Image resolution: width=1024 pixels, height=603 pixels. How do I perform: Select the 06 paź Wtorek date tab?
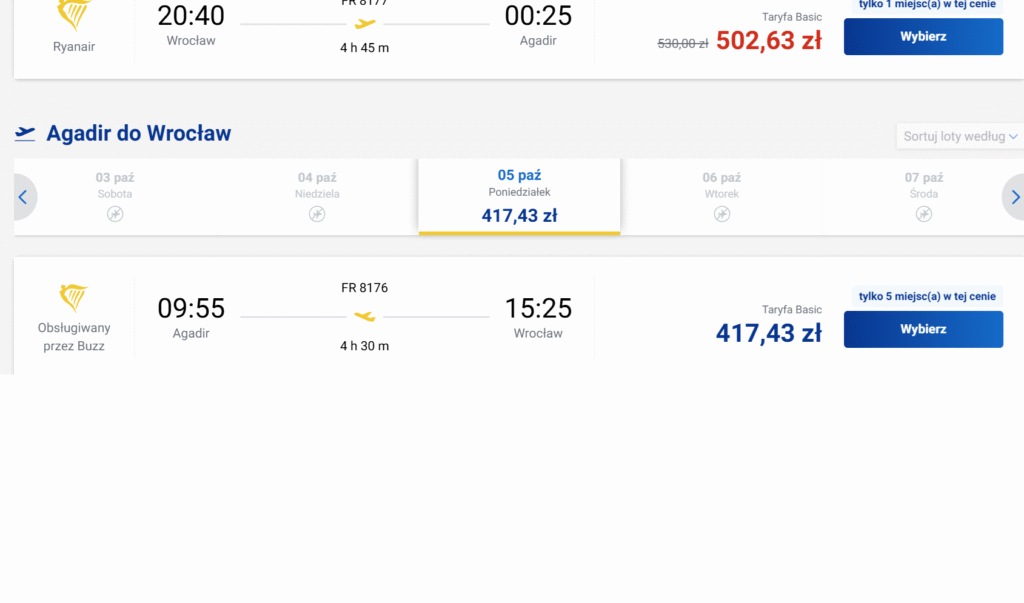coord(722,185)
